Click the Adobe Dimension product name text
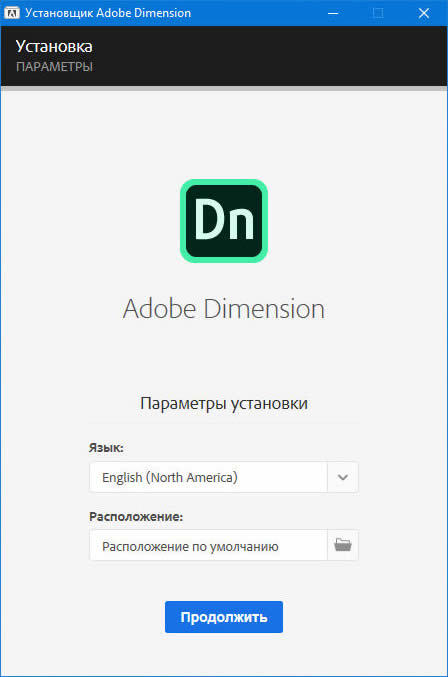 224,309
